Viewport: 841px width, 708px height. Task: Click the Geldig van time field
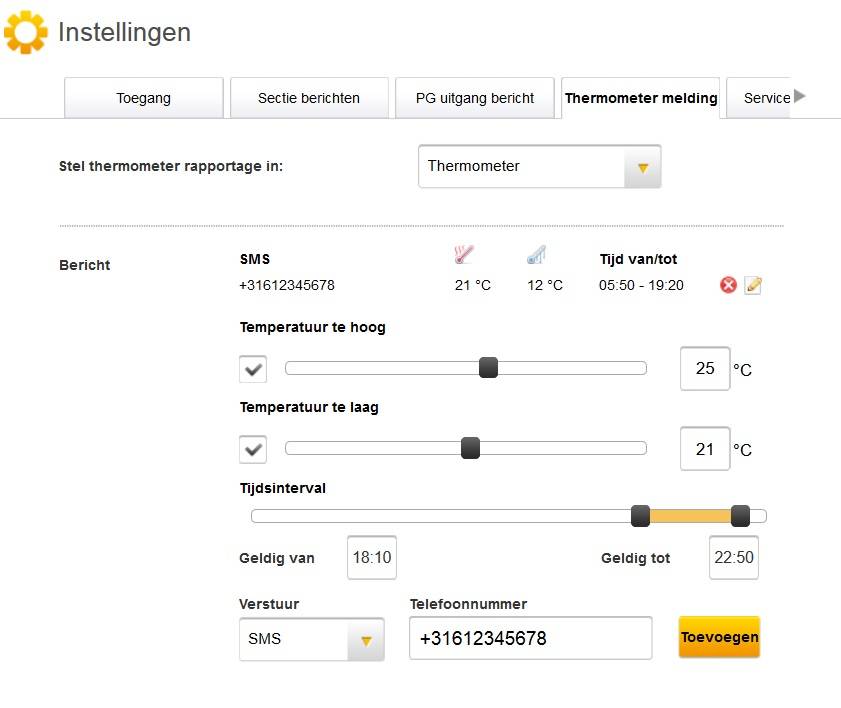[x=372, y=558]
